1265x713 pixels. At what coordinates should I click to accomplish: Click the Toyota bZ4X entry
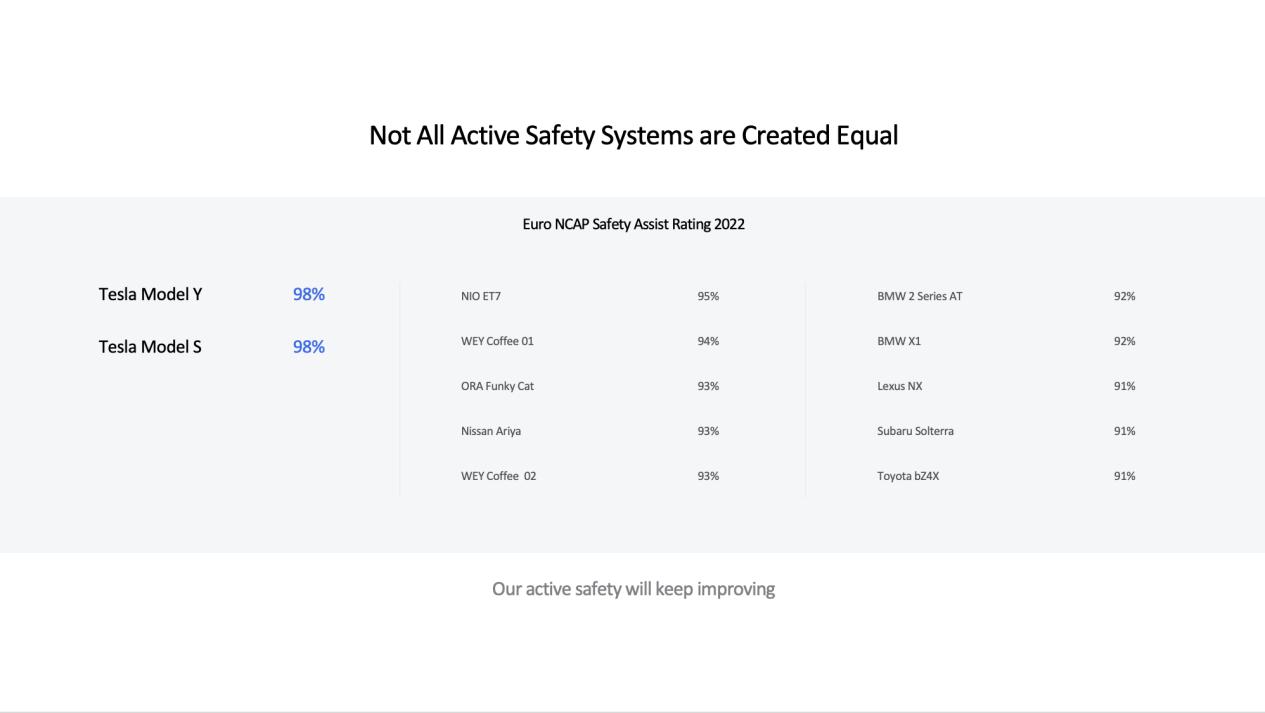[908, 476]
